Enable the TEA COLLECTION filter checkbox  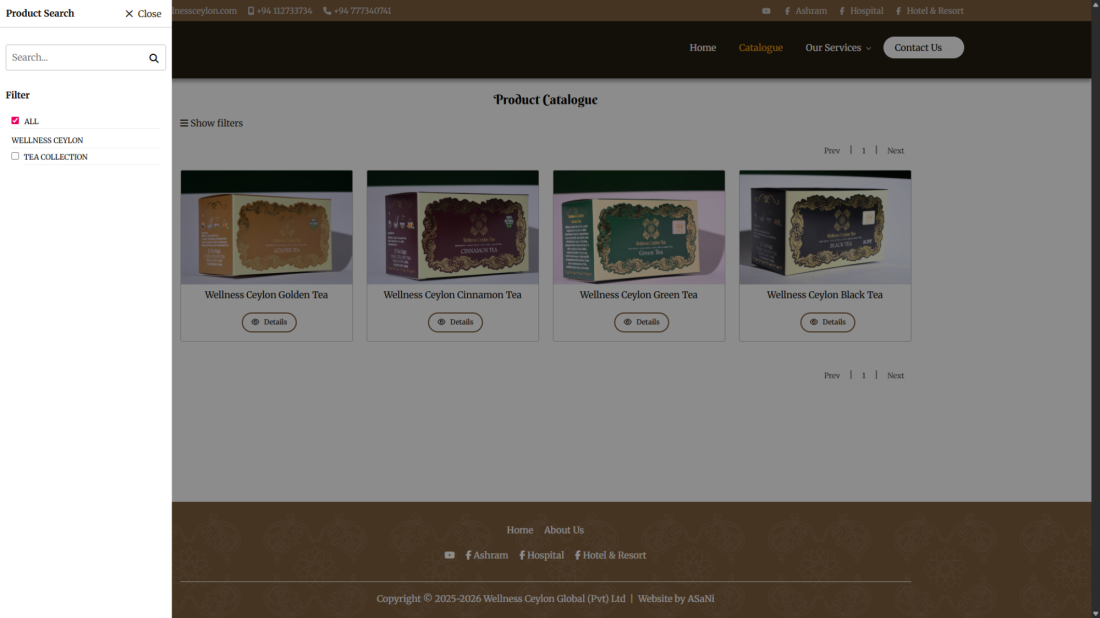tap(15, 156)
